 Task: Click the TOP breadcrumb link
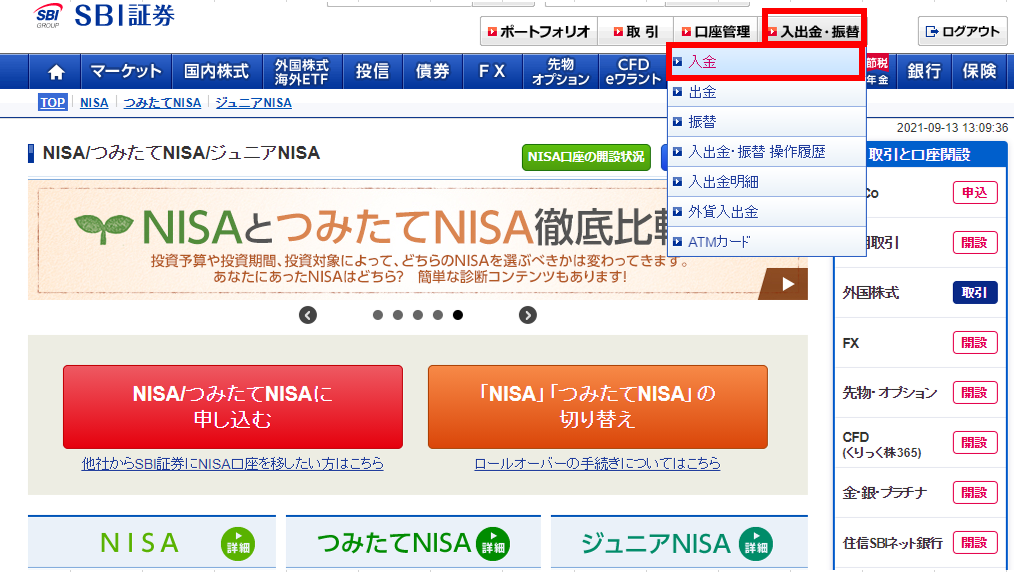point(52,103)
